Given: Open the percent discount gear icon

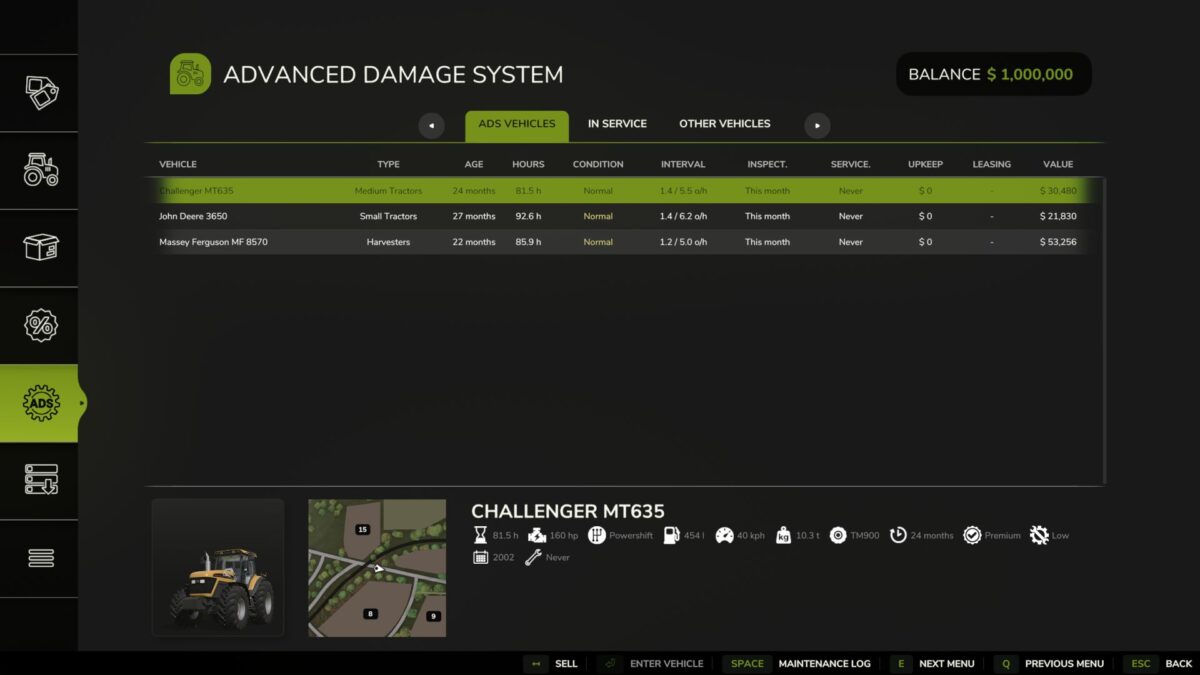Looking at the screenshot, I should click(40, 325).
